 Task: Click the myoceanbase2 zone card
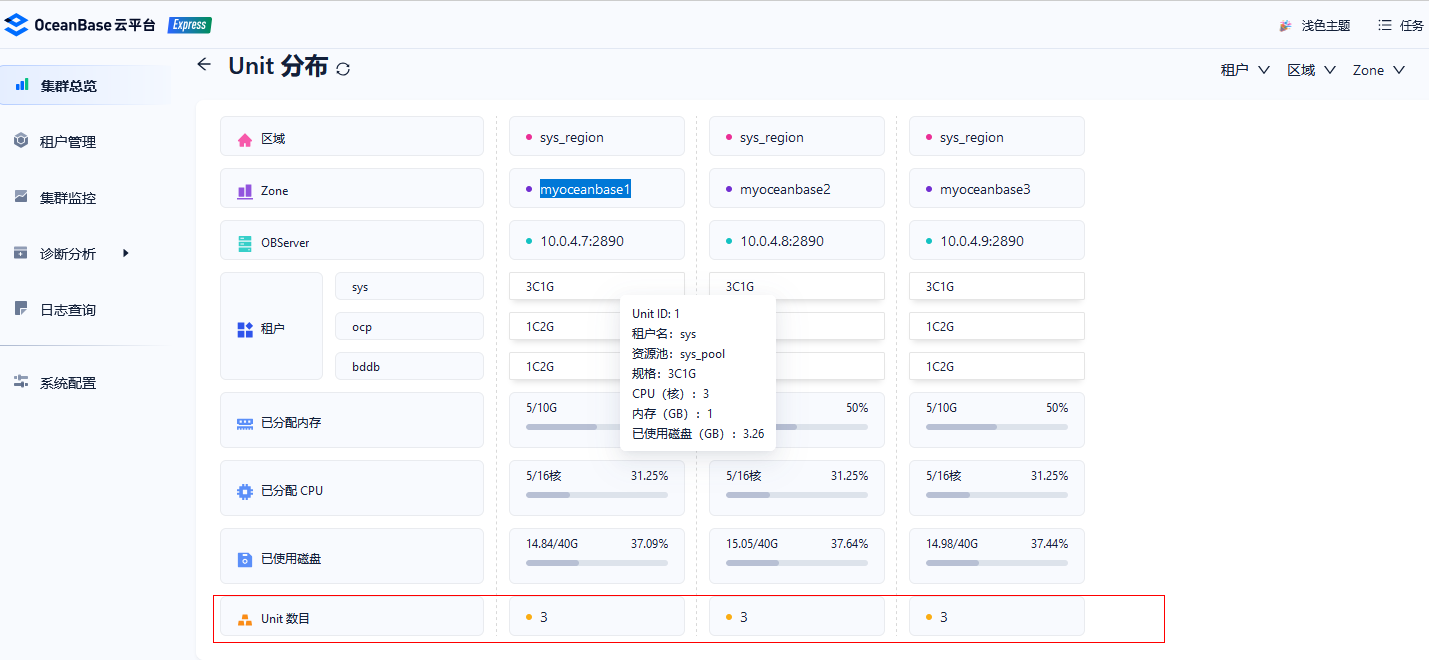click(797, 188)
